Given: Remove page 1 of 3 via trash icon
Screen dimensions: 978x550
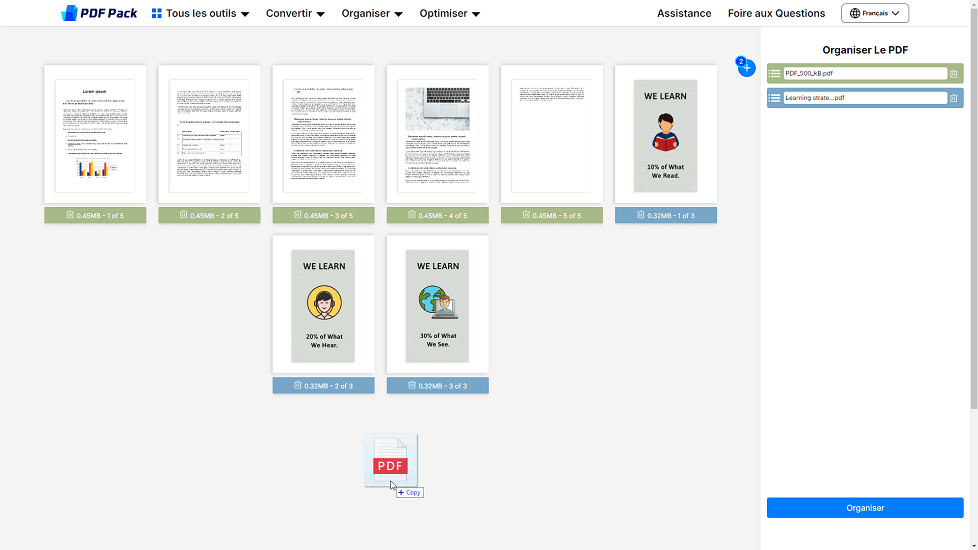Looking at the screenshot, I should (641, 215).
